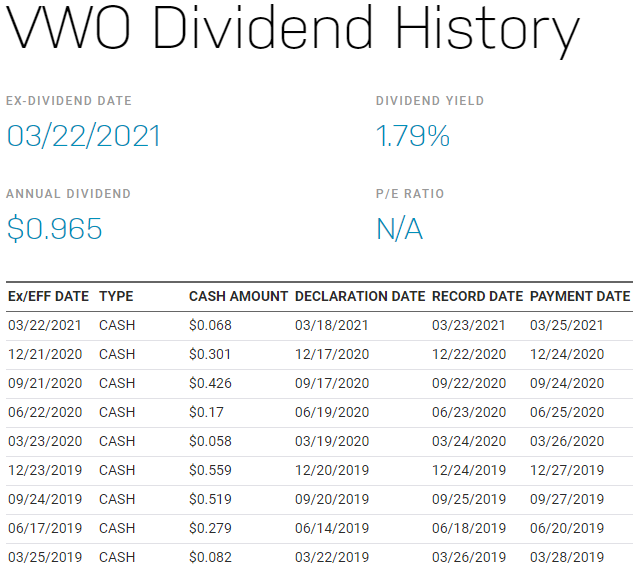Click the ANNUAL DIVIDEND label
This screenshot has width=634, height=572.
click(68, 194)
